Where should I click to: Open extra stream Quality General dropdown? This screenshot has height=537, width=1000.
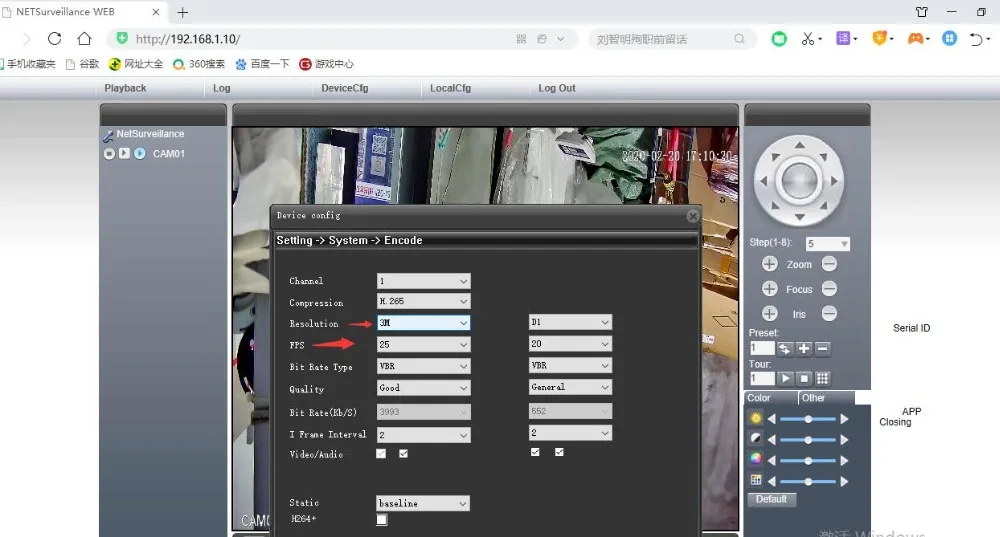(x=570, y=387)
